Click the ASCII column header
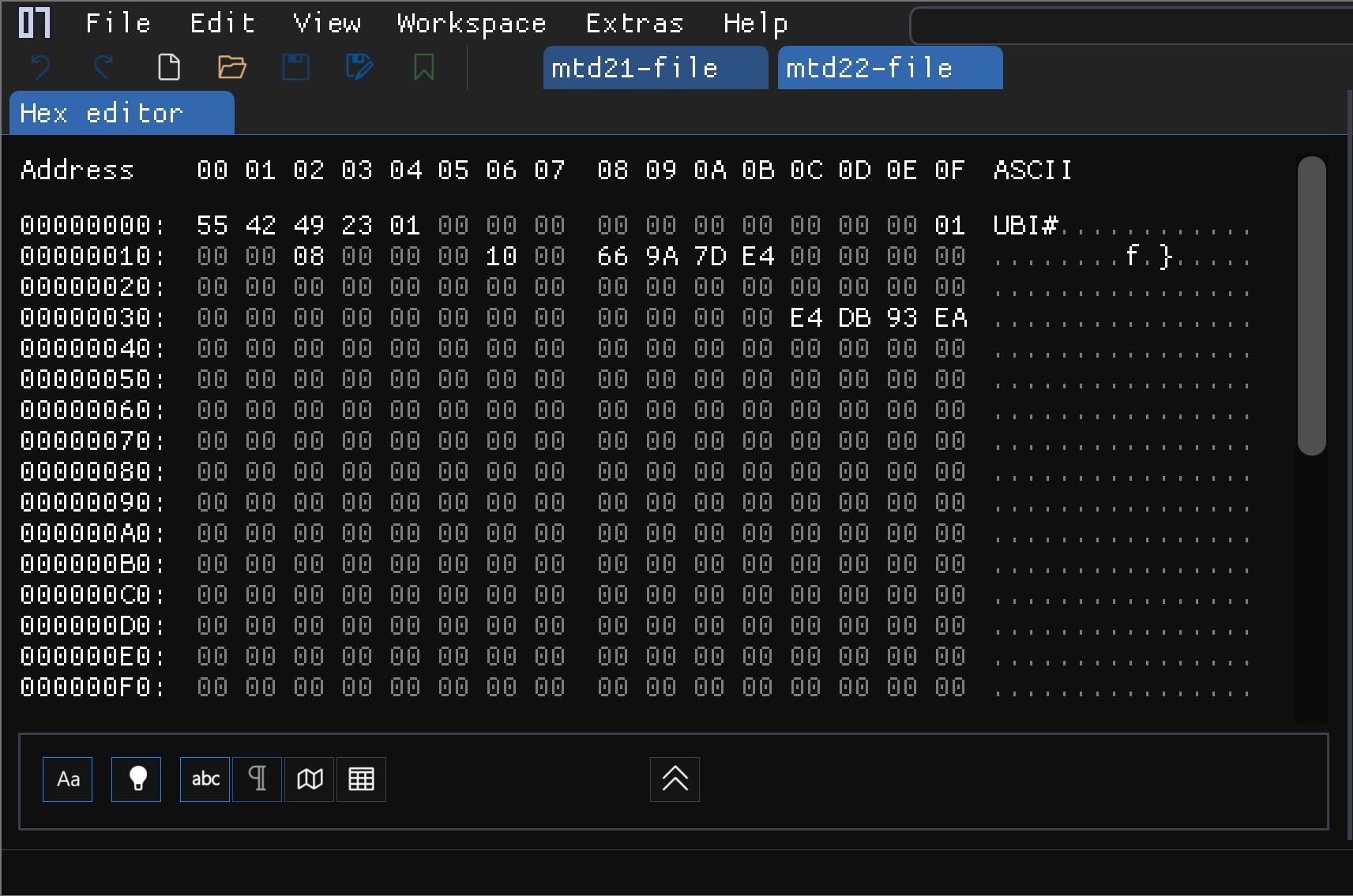 pos(1033,170)
